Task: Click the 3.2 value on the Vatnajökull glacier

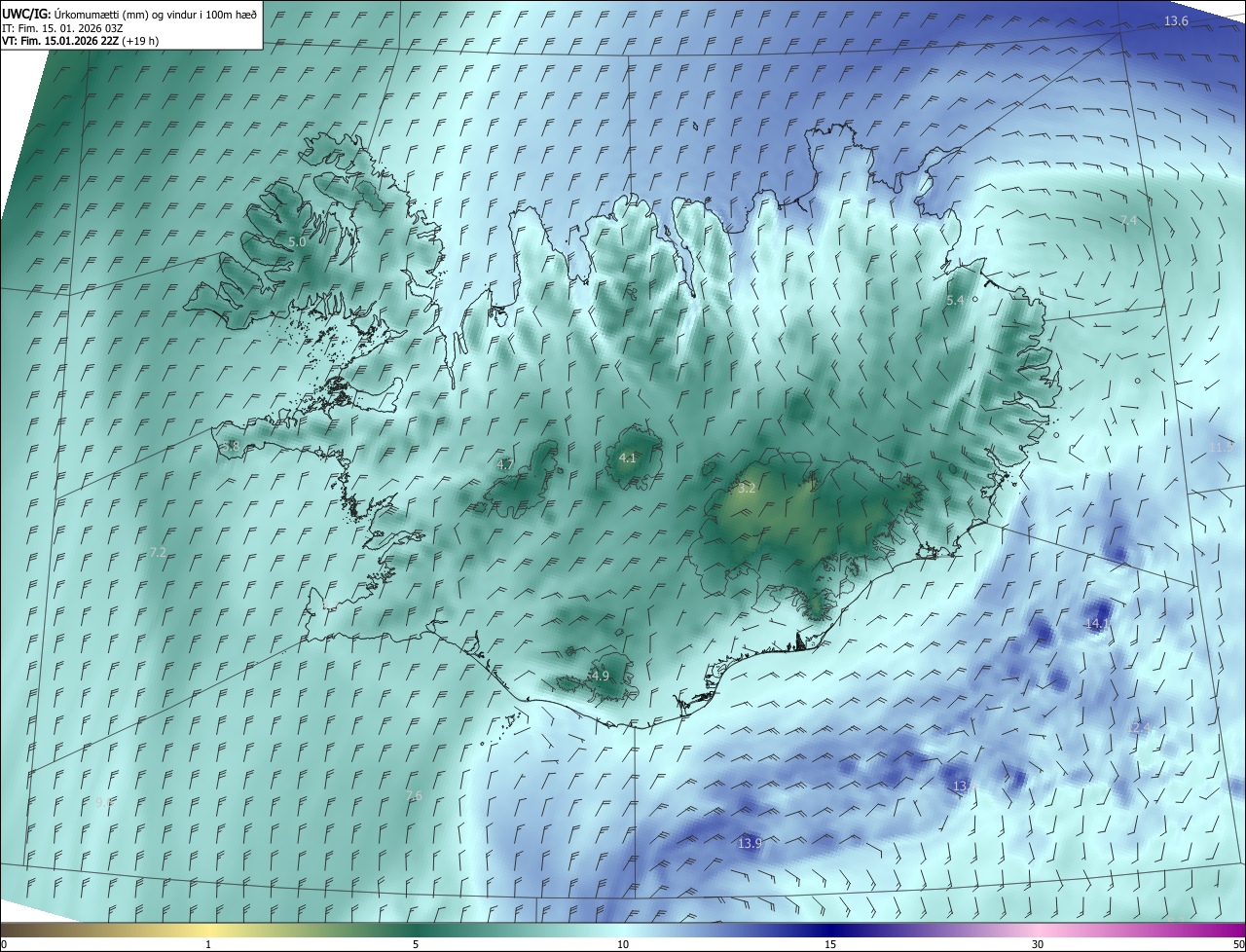Action: 747,489
